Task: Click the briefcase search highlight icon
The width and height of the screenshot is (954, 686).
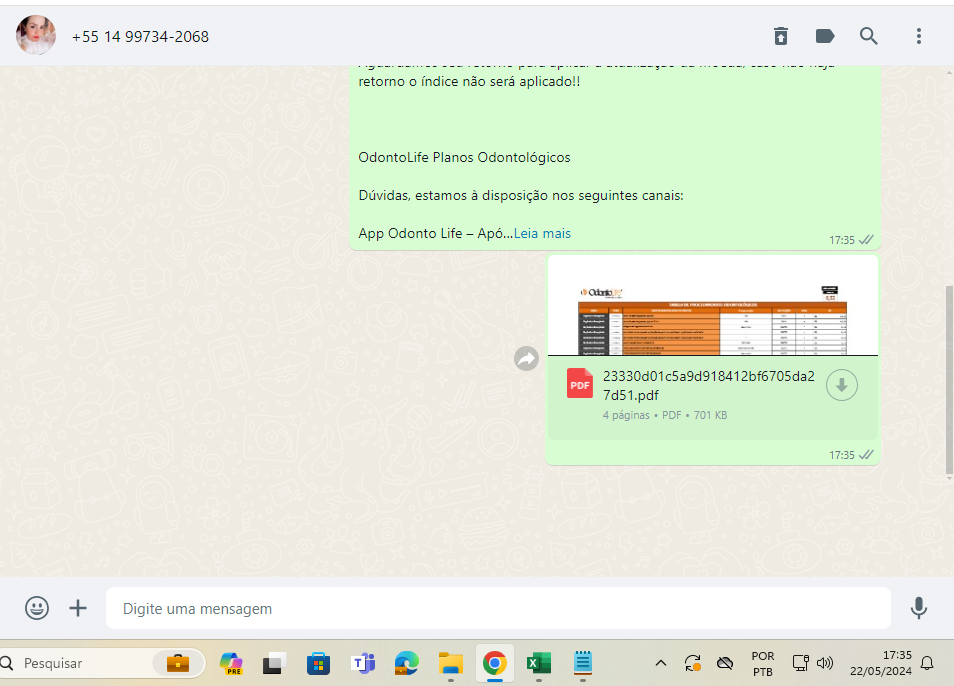Action: coord(178,663)
